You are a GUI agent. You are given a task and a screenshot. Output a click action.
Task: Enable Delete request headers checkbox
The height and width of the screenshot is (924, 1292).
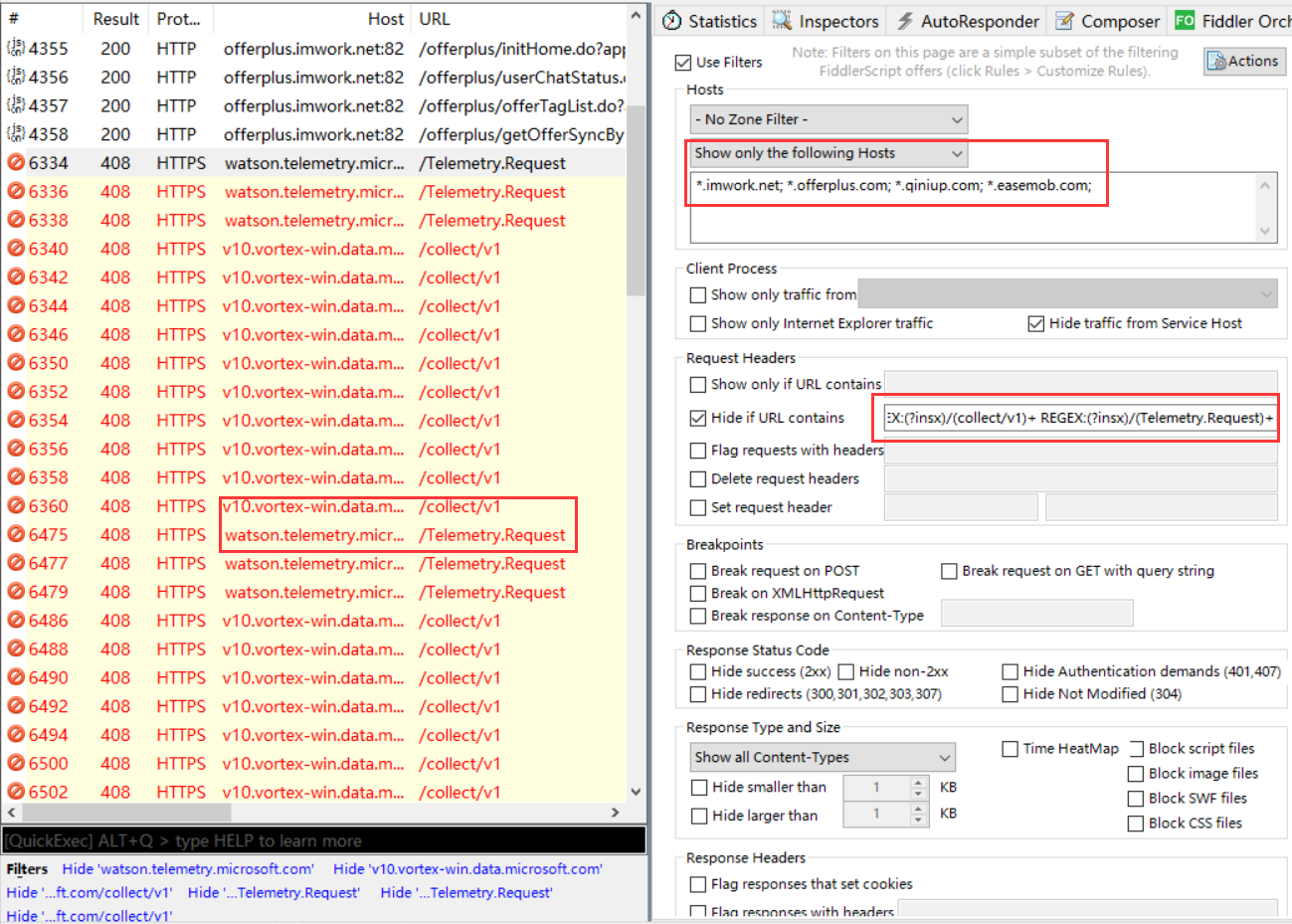(698, 479)
